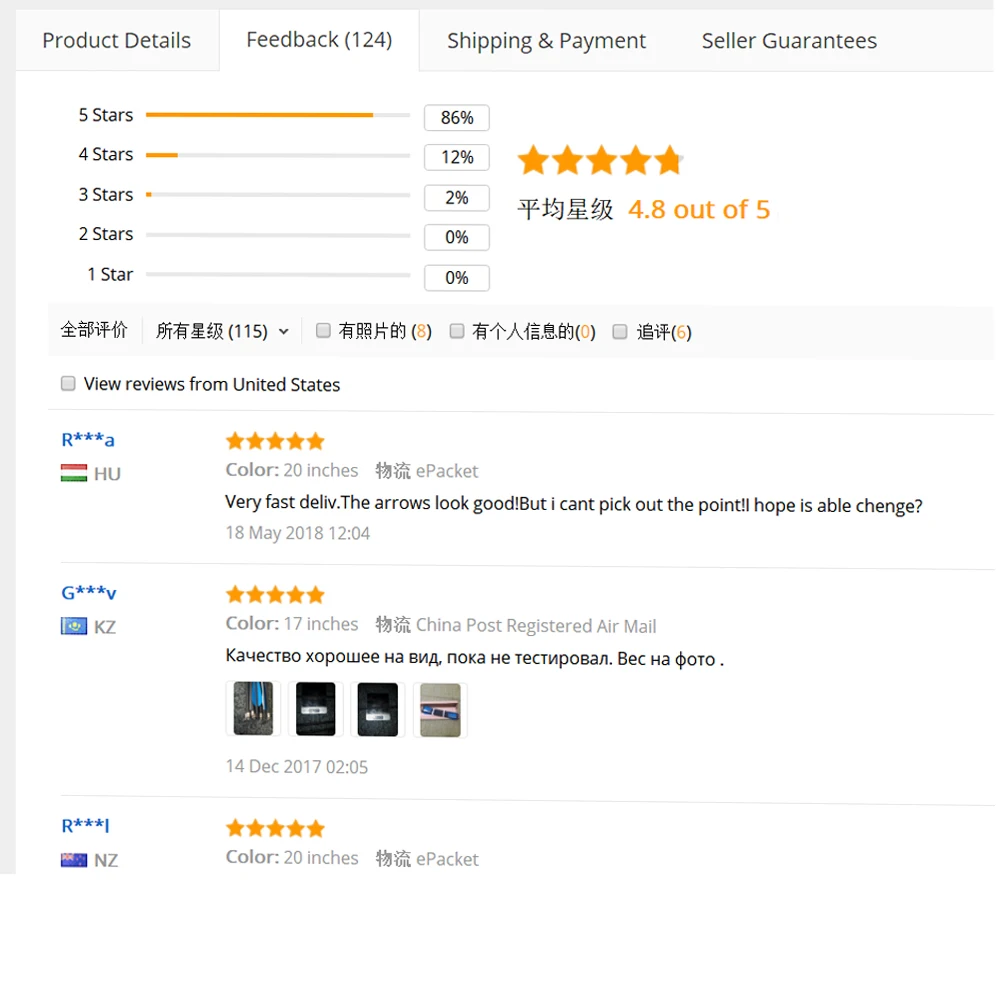Expand the 所有星级 (115) star filter dropdown
Viewport: 1000px width, 1000px height.
coord(222,331)
